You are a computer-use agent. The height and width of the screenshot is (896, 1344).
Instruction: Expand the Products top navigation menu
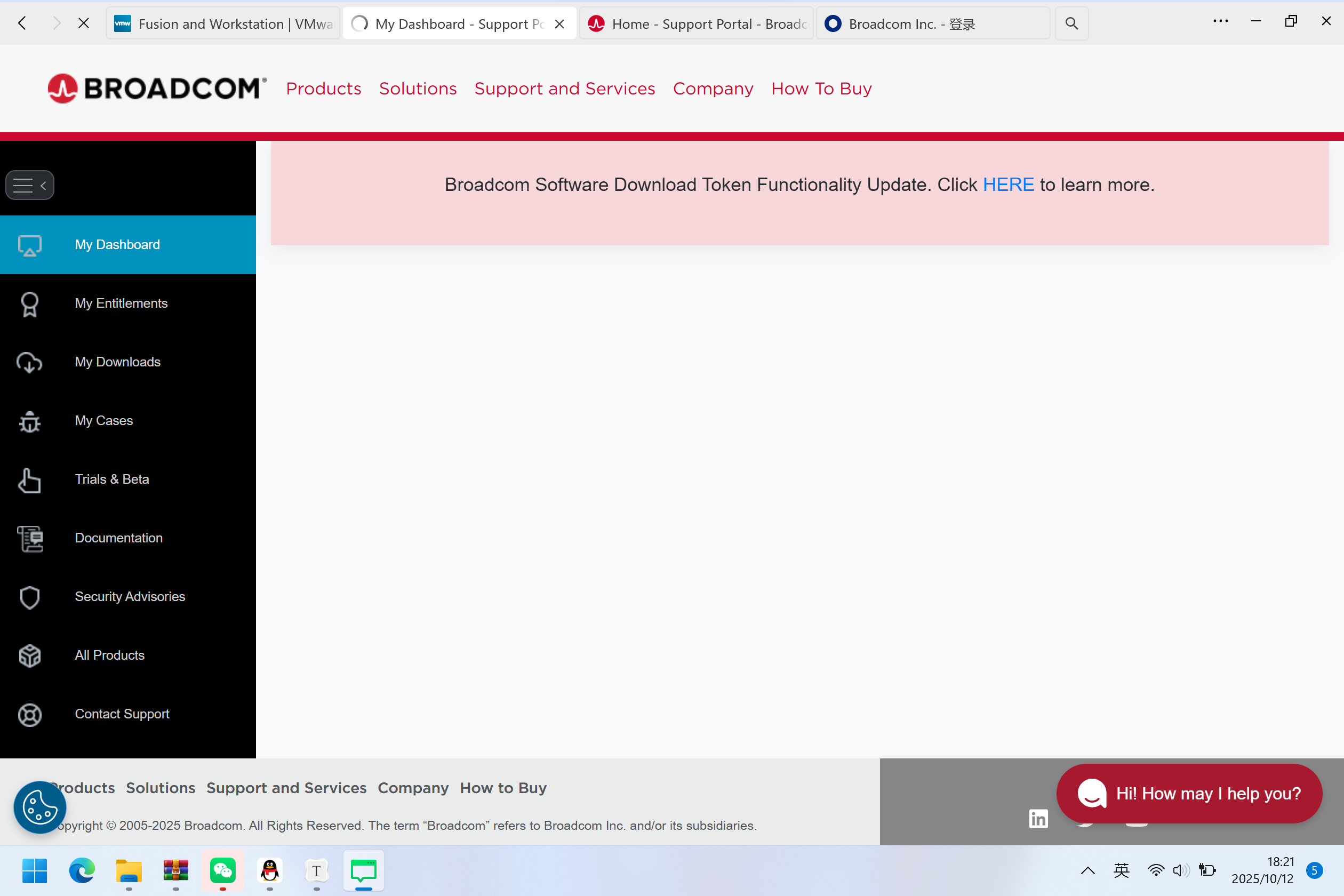323,89
